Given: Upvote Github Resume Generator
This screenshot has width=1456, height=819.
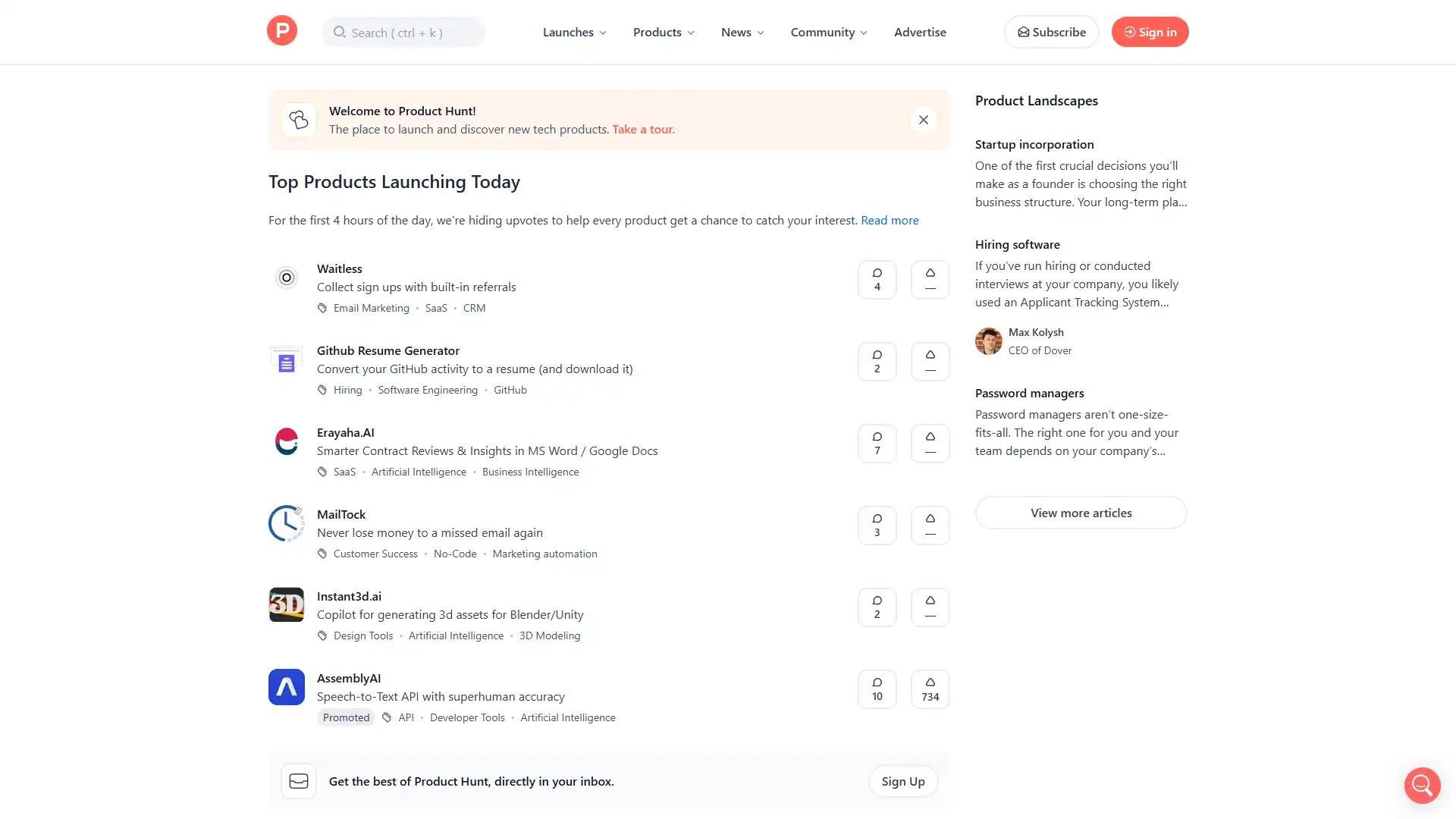Looking at the screenshot, I should click(x=930, y=362).
